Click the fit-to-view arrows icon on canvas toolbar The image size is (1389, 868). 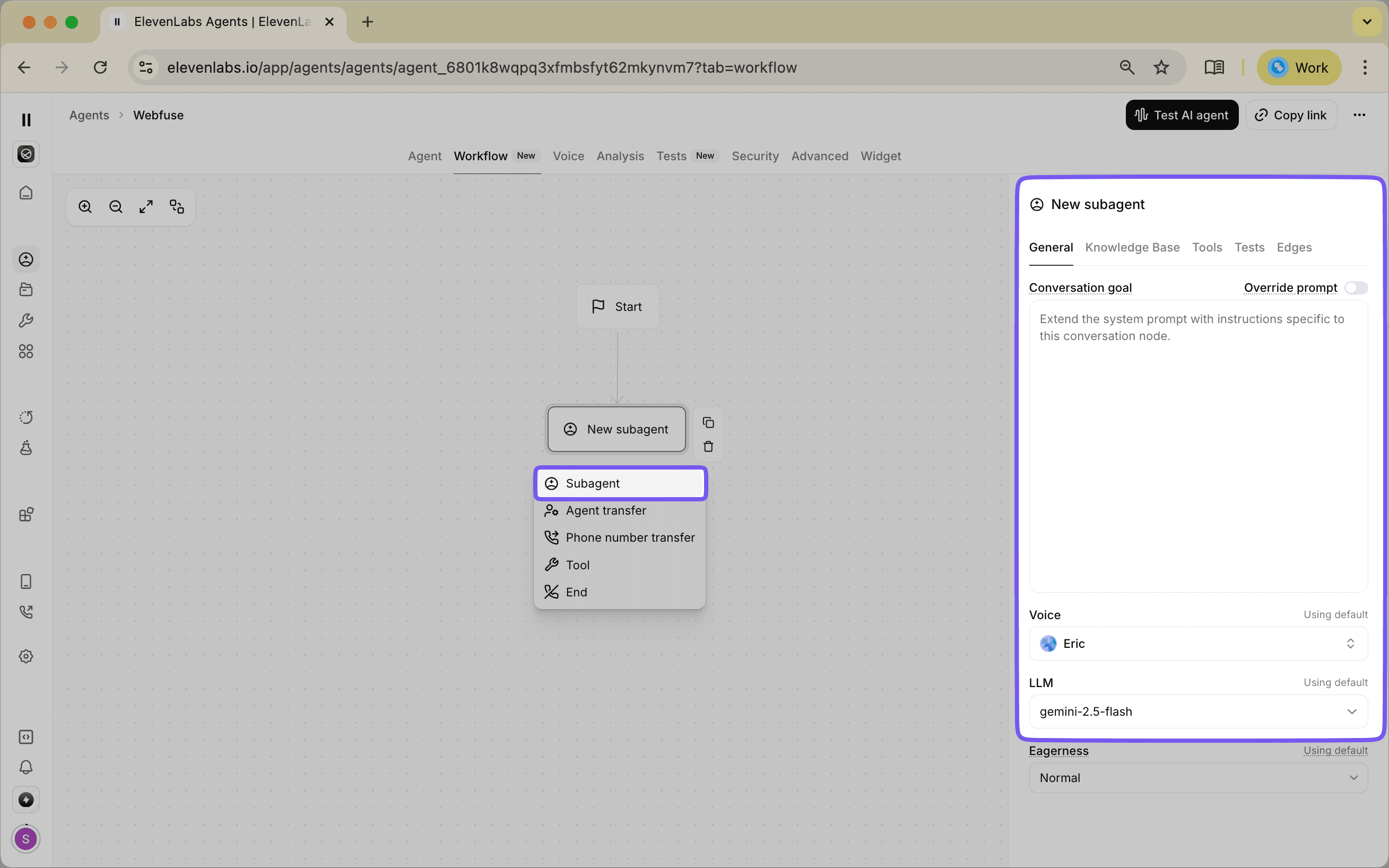146,206
